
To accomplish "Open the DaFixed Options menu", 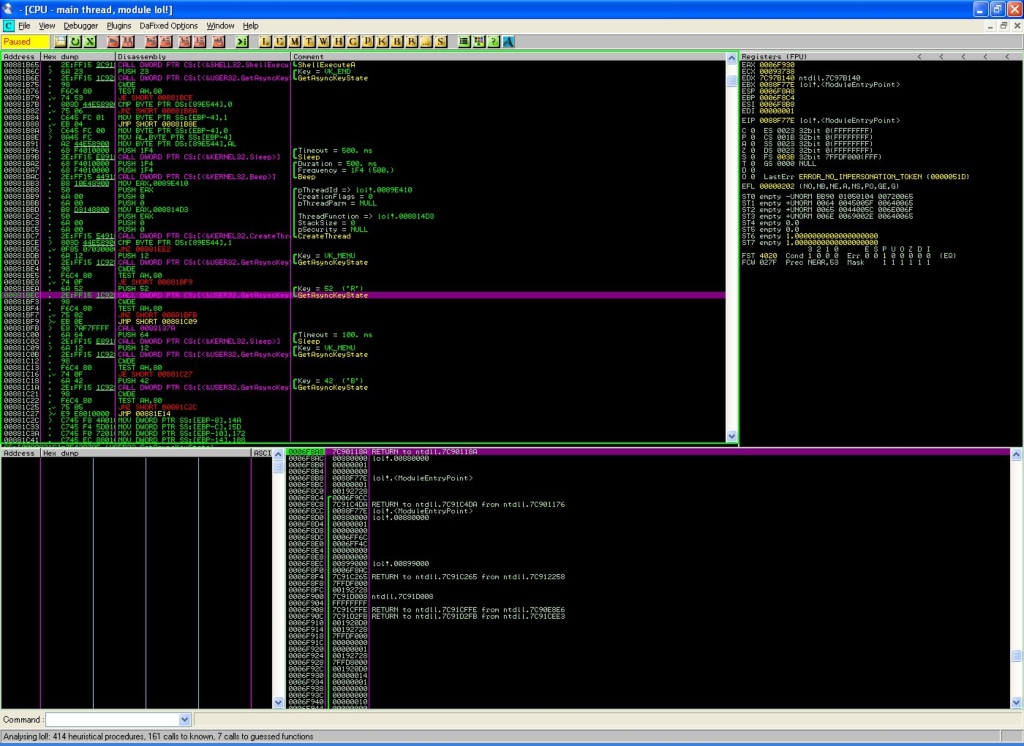I will [x=168, y=26].
